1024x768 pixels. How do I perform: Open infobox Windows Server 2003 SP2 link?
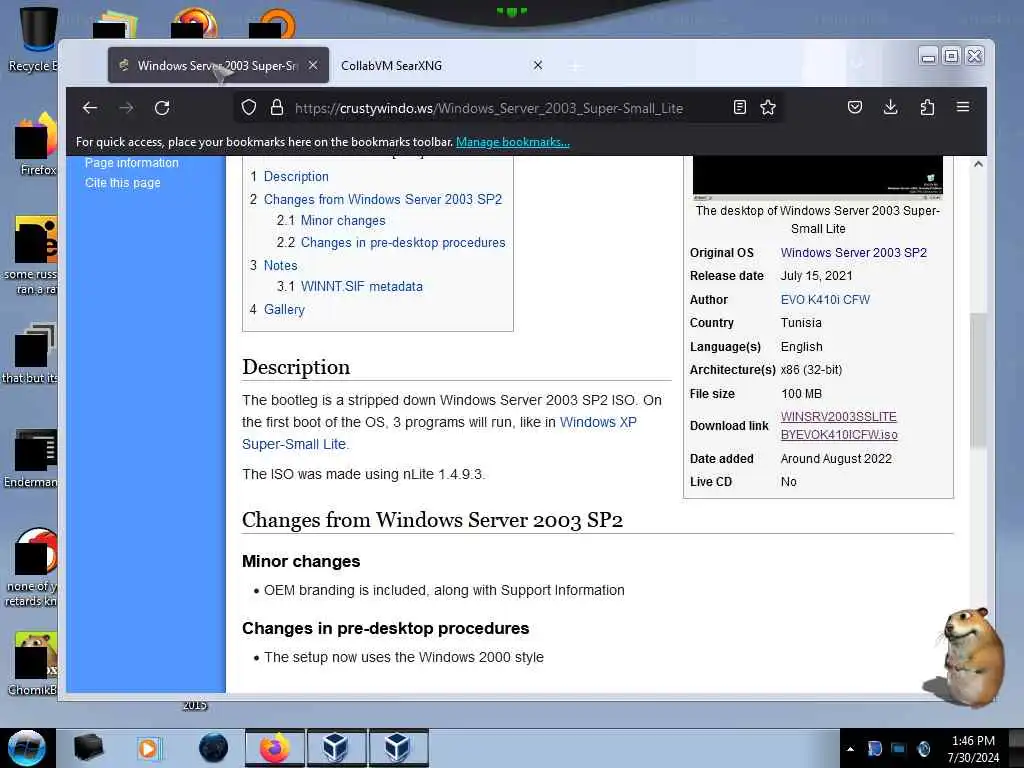(854, 253)
